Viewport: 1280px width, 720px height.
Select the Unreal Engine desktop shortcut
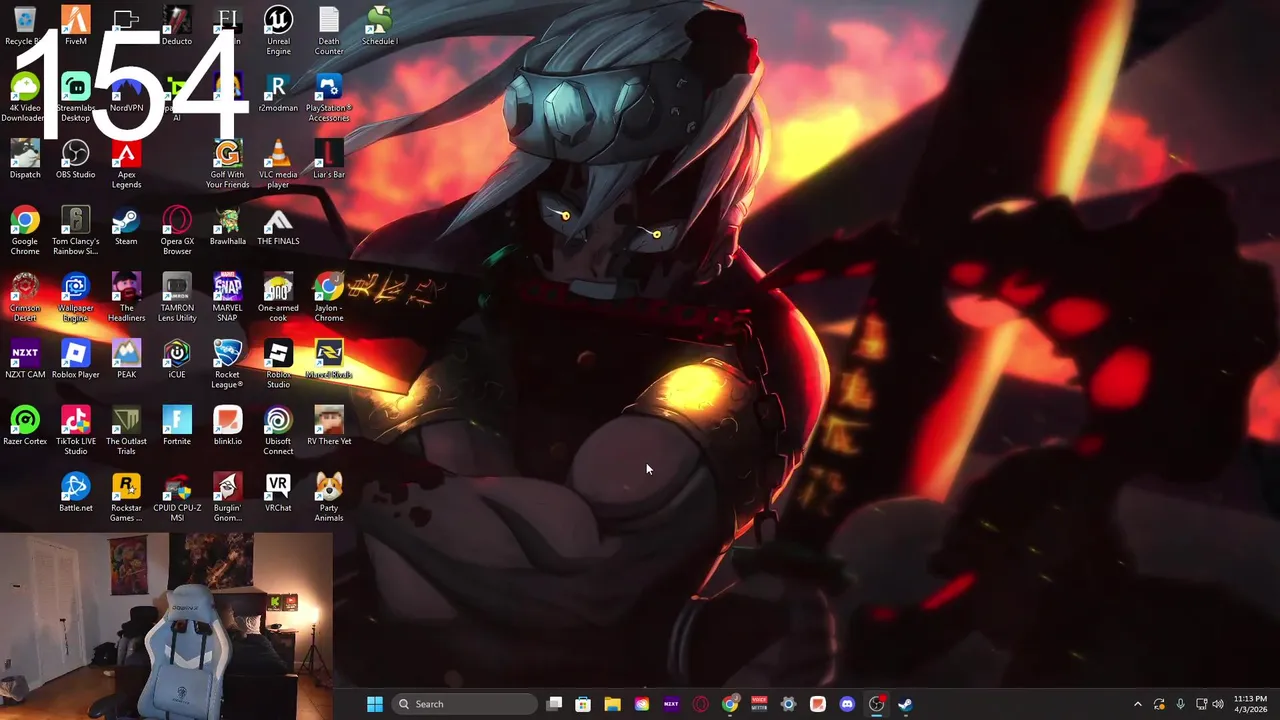[278, 31]
